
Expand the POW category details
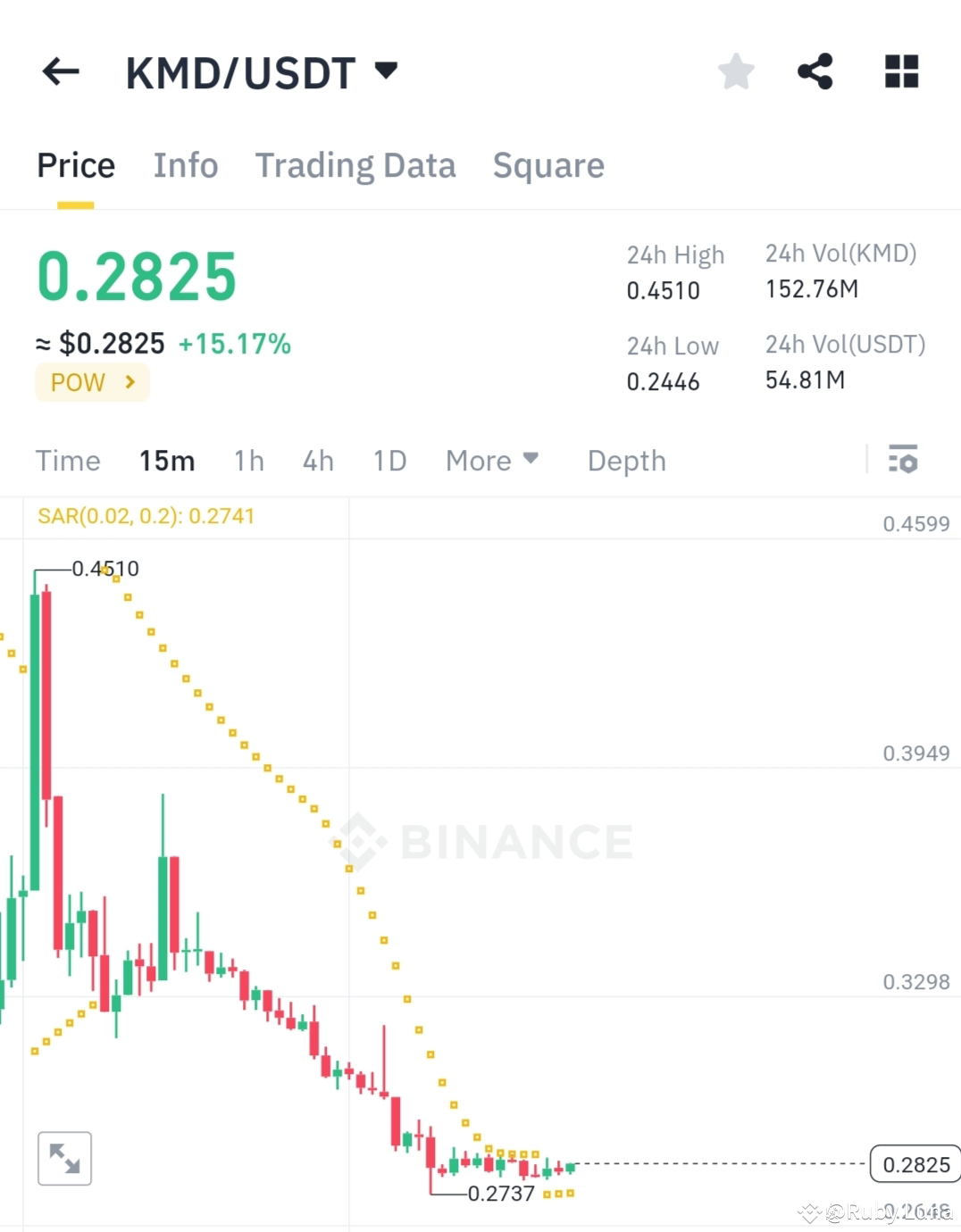pyautogui.click(x=92, y=382)
